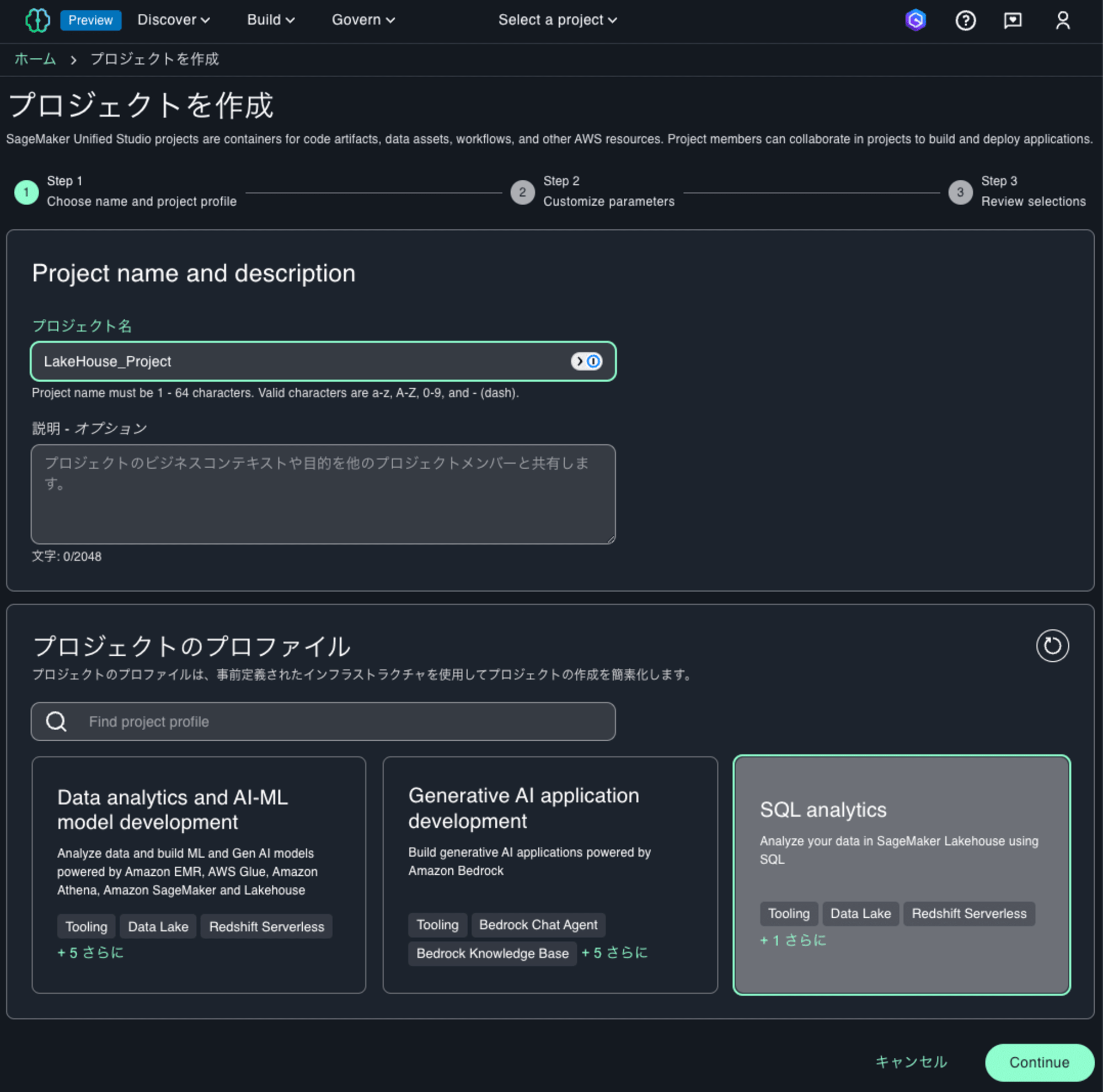Click Tooling tag in Generative AI card

click(x=437, y=925)
